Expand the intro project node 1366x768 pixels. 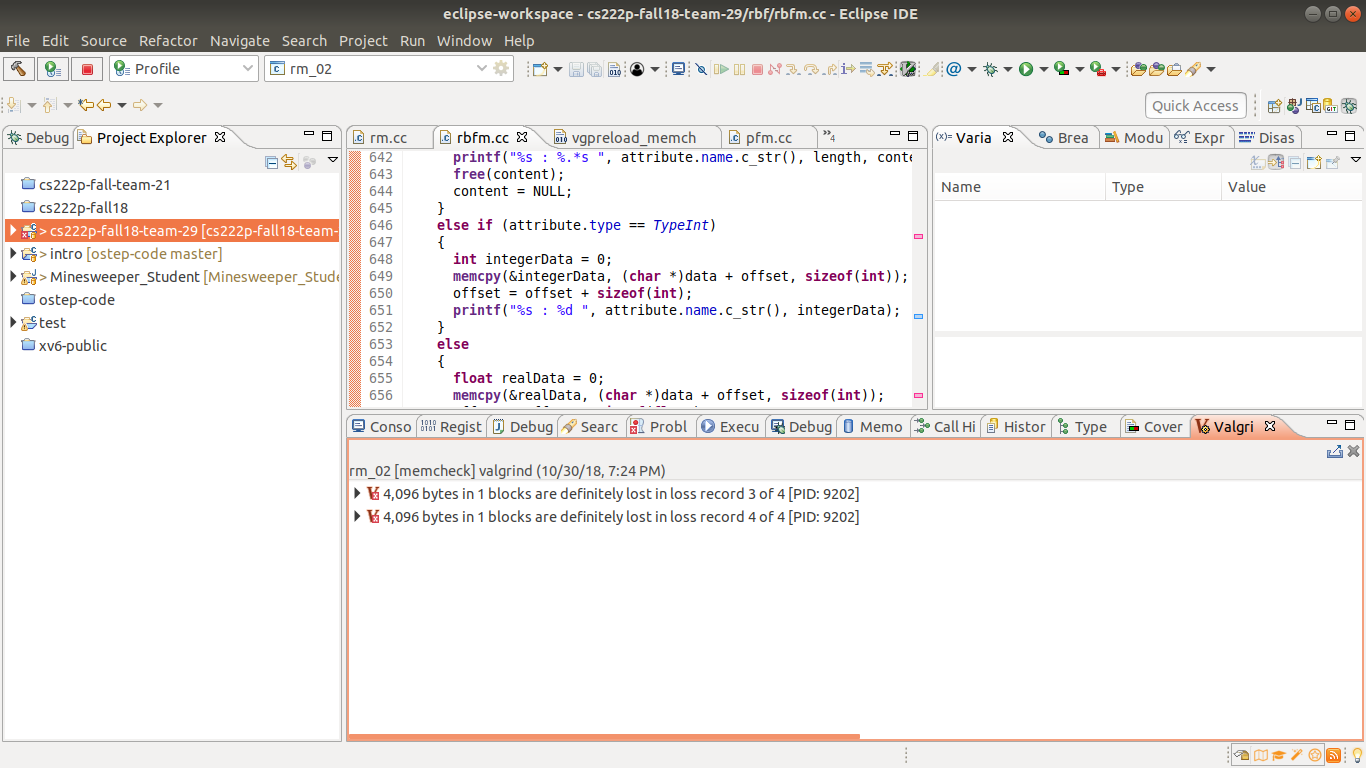pyautogui.click(x=13, y=254)
